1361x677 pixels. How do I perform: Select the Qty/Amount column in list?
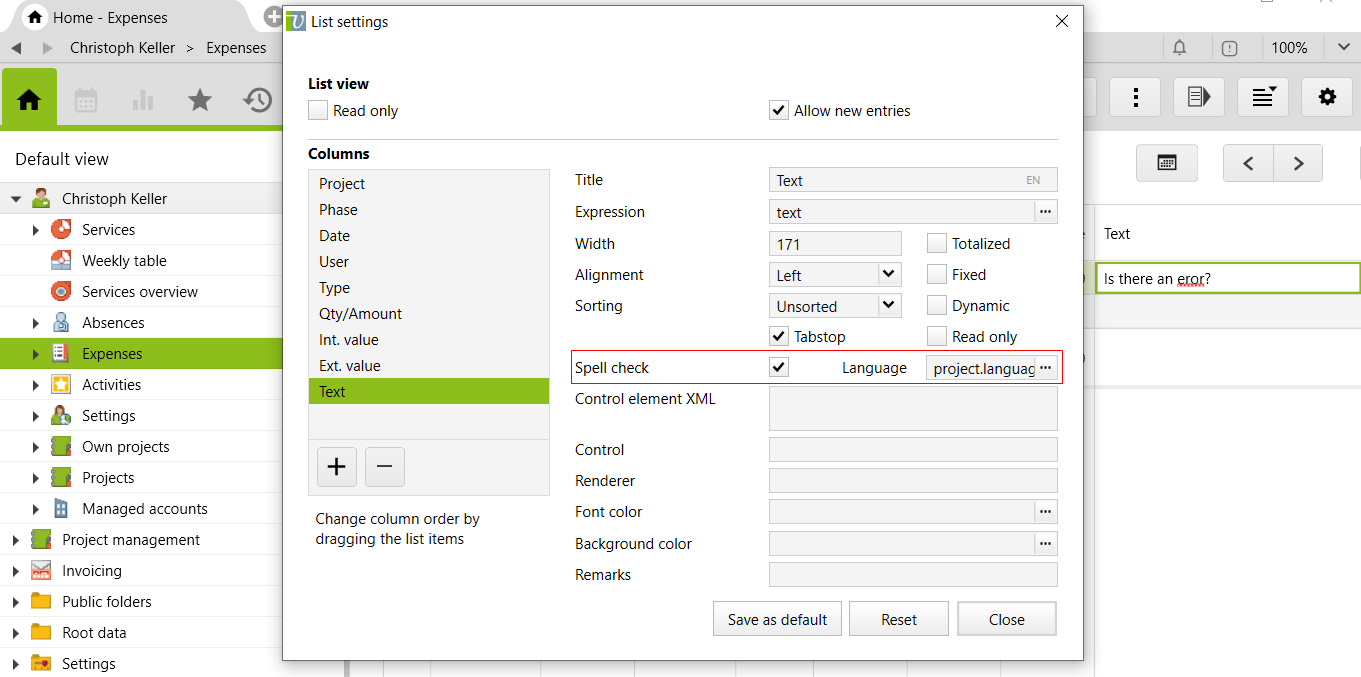pos(360,314)
